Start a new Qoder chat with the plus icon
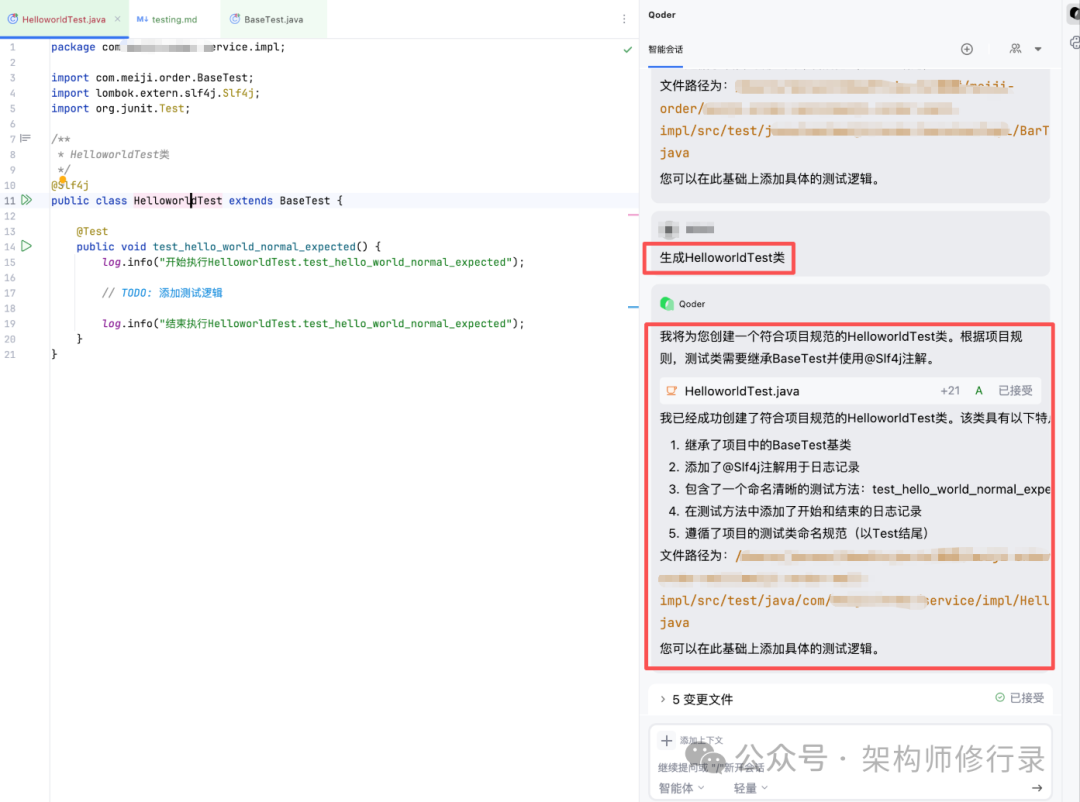 [x=967, y=49]
